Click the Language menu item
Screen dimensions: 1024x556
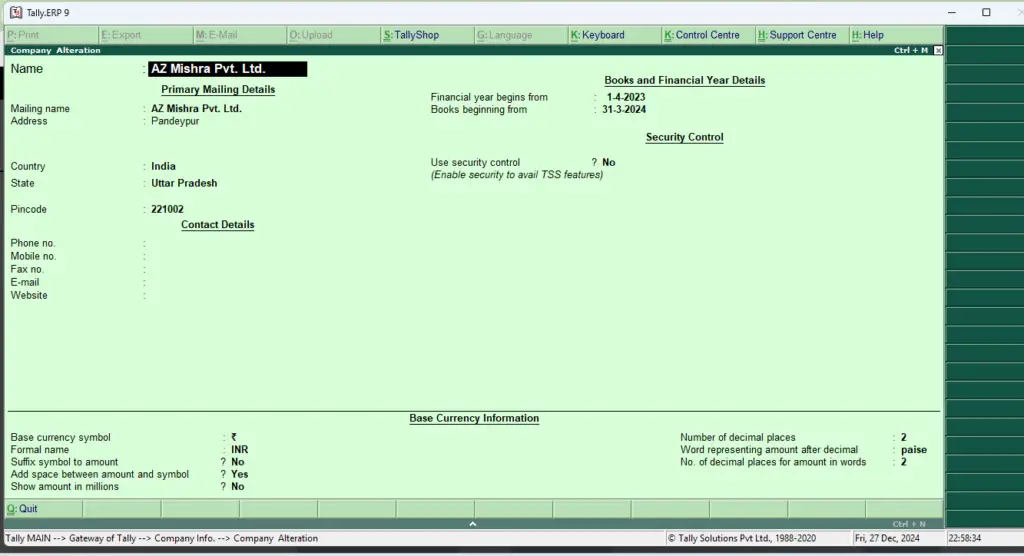505,35
